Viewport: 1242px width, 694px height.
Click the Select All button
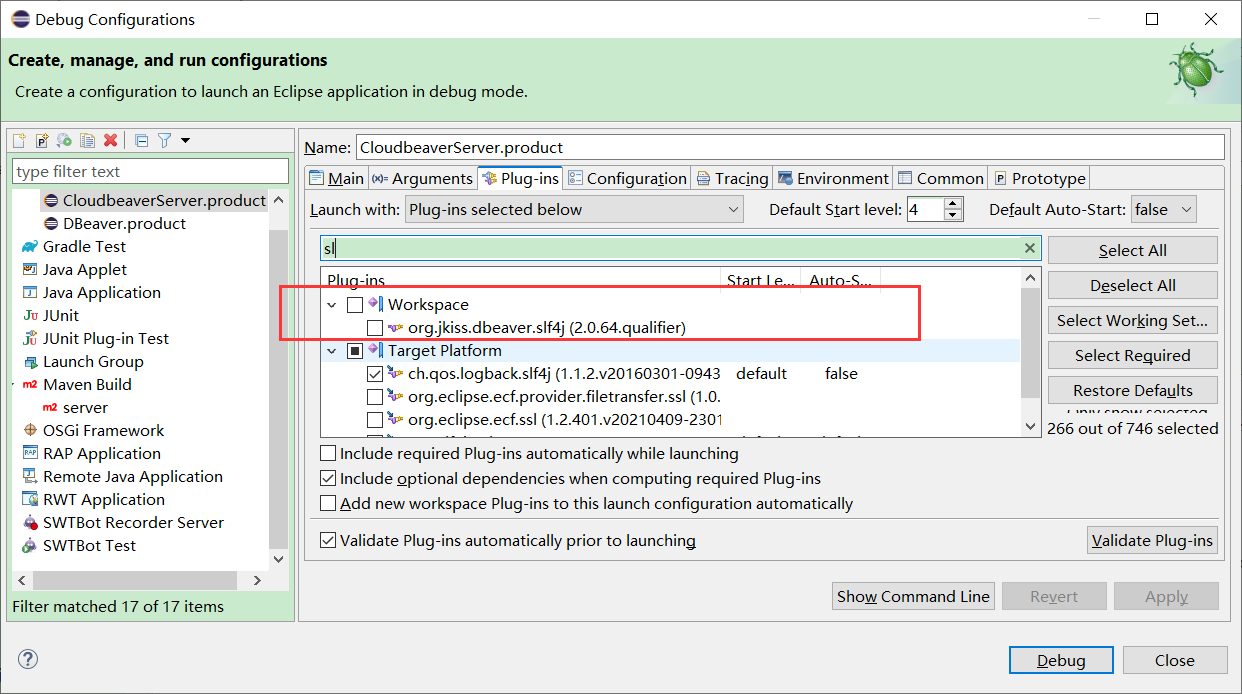tap(1133, 250)
